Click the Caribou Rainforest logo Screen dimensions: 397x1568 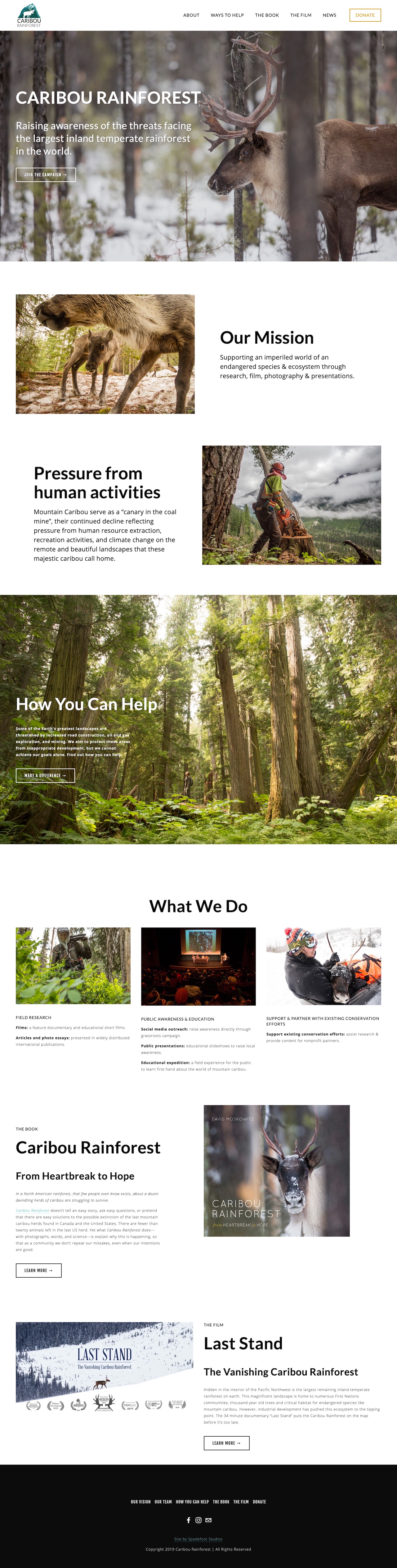pos(29,15)
